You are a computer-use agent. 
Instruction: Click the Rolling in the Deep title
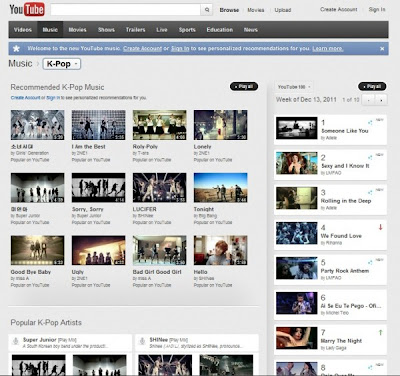346,201
